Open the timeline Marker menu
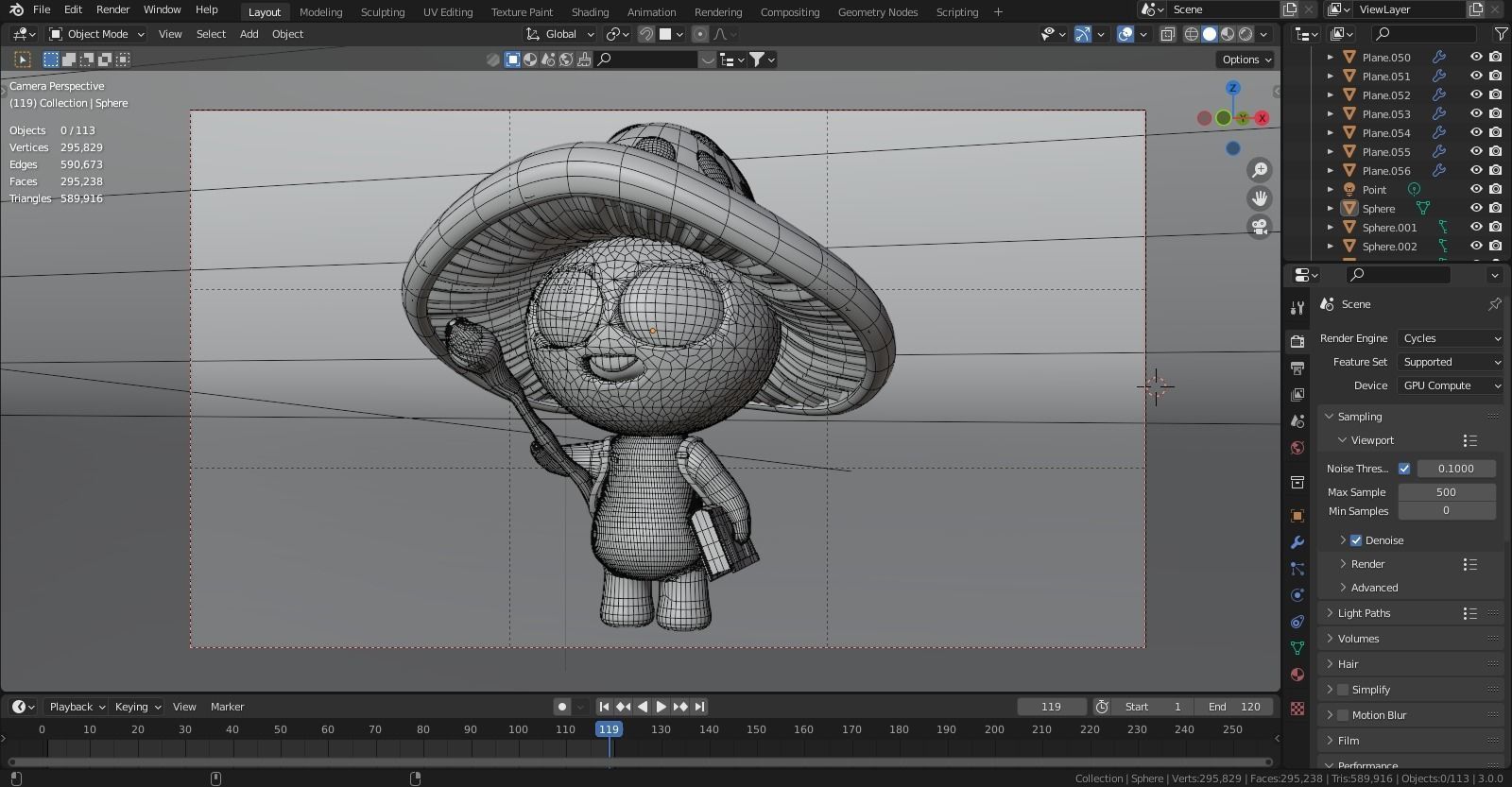1512x787 pixels. pyautogui.click(x=227, y=707)
